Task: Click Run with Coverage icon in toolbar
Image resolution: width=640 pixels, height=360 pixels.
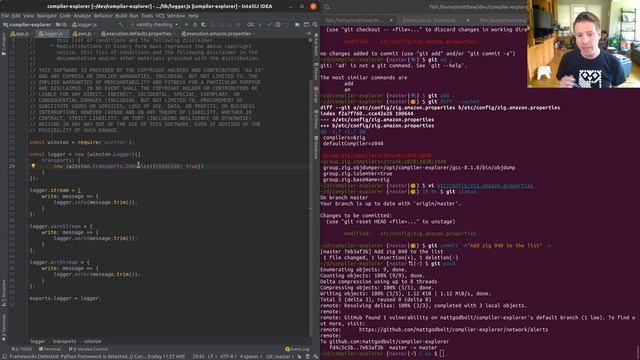Action: (204, 24)
